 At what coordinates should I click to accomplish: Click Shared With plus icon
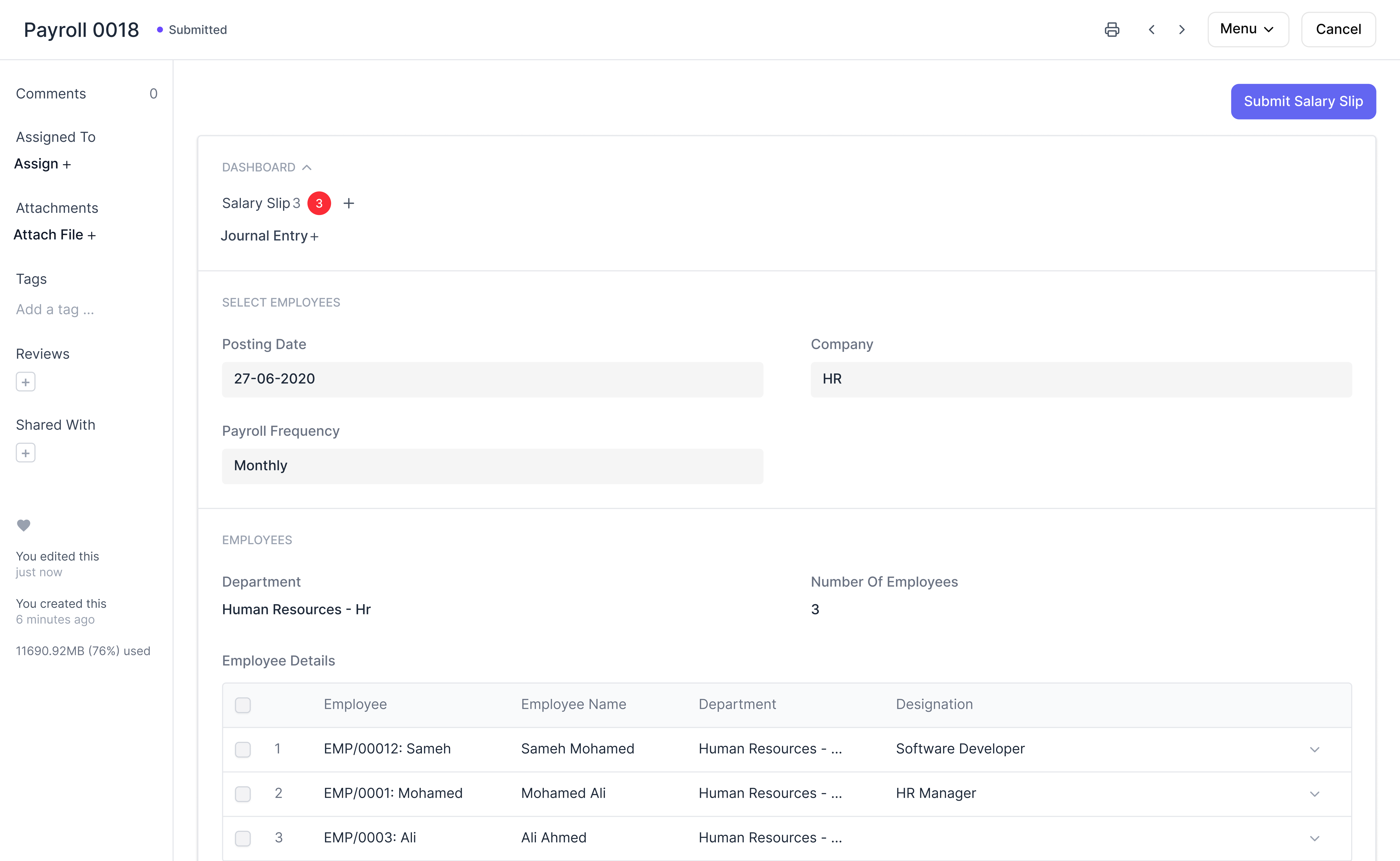[x=26, y=453]
